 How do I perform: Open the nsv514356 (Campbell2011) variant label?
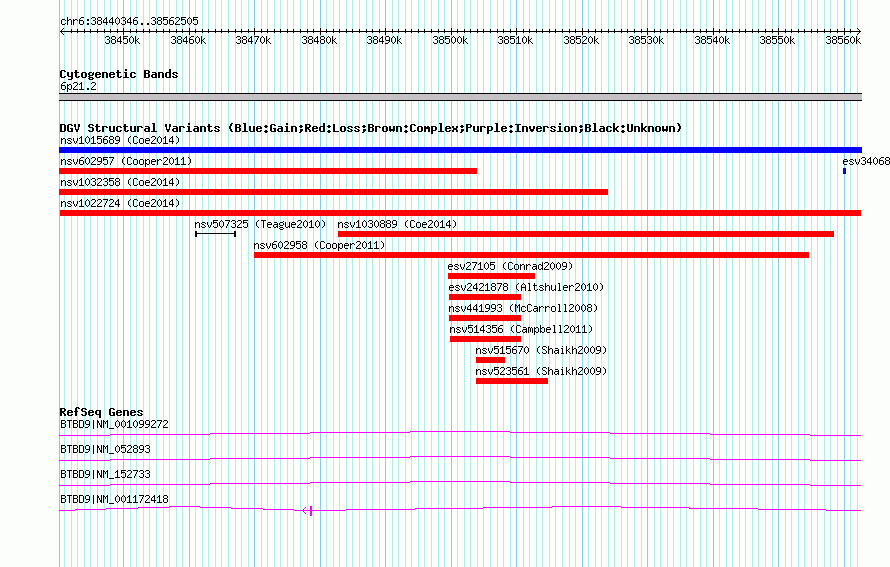521,329
